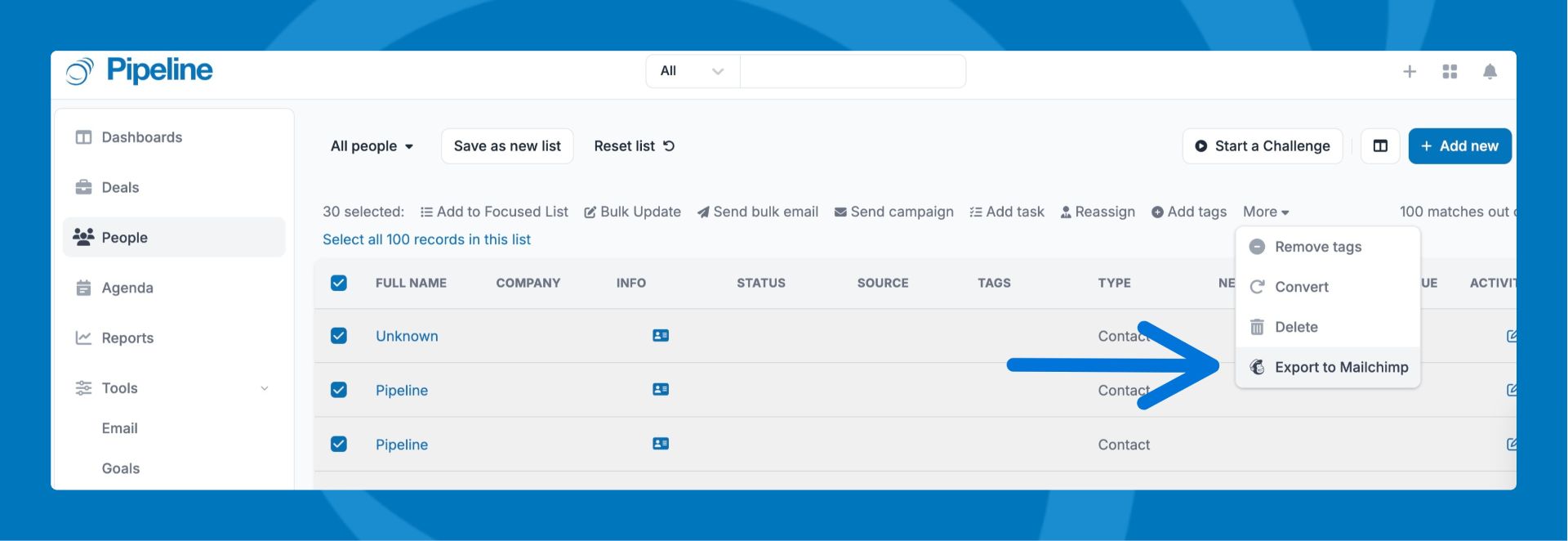Click the Dashboards sidebar icon
Screen dimensions: 1568x541
(x=83, y=137)
